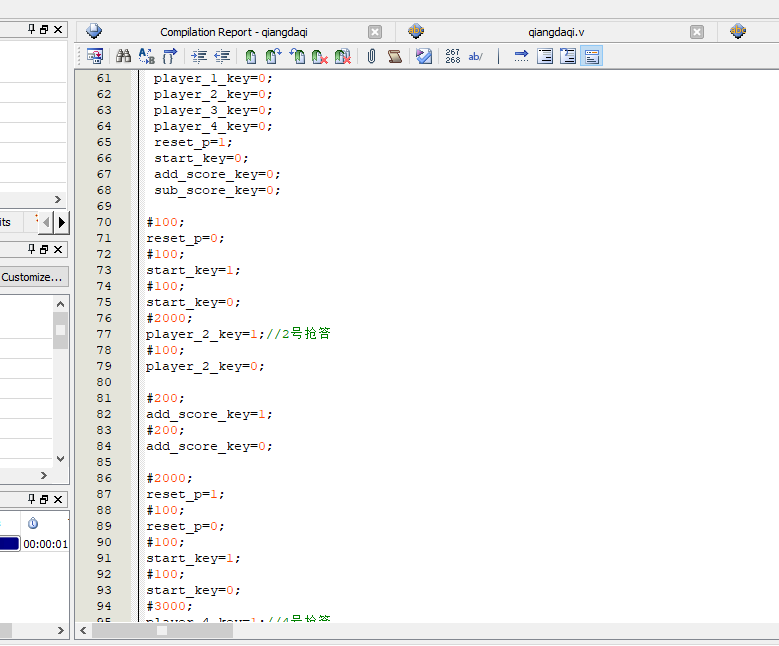Click the black right arrow to scroll panel tabs
Viewport: 779px width, 646px height.
pos(62,222)
